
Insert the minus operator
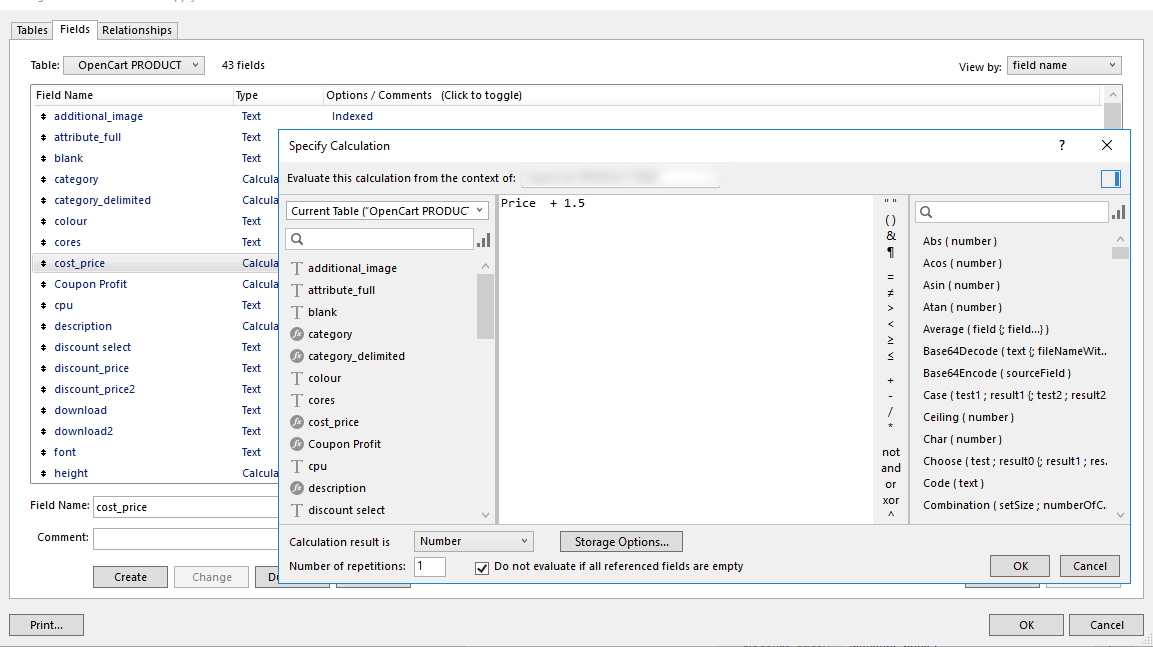coord(890,396)
